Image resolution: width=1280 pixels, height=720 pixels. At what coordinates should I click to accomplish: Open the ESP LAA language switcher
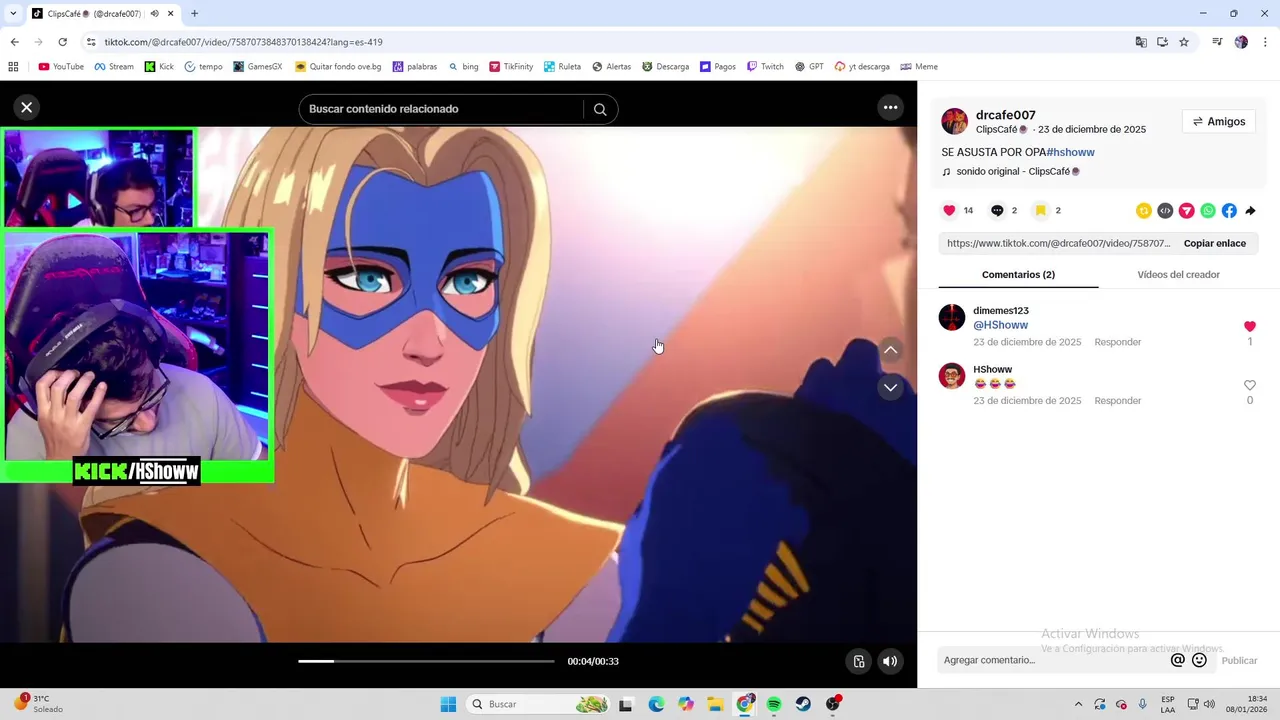[x=1168, y=704]
